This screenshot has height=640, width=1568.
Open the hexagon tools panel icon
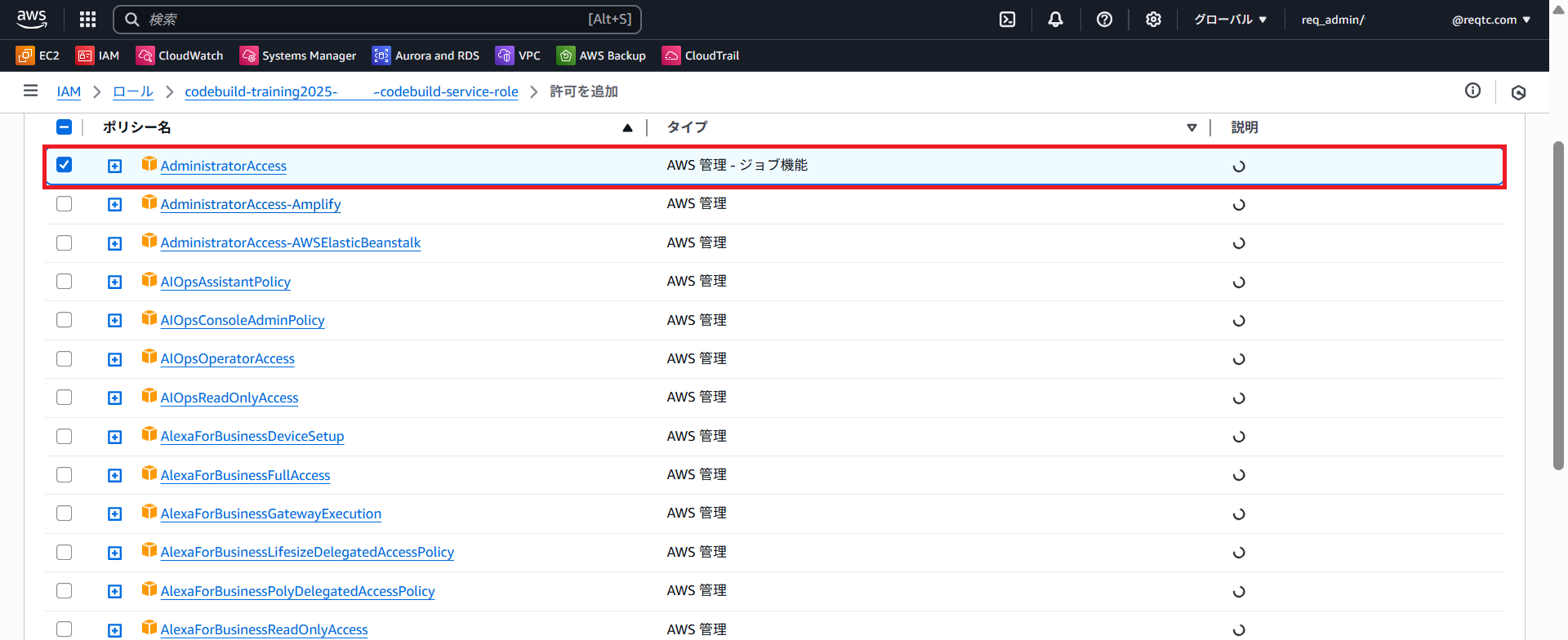(x=1518, y=92)
